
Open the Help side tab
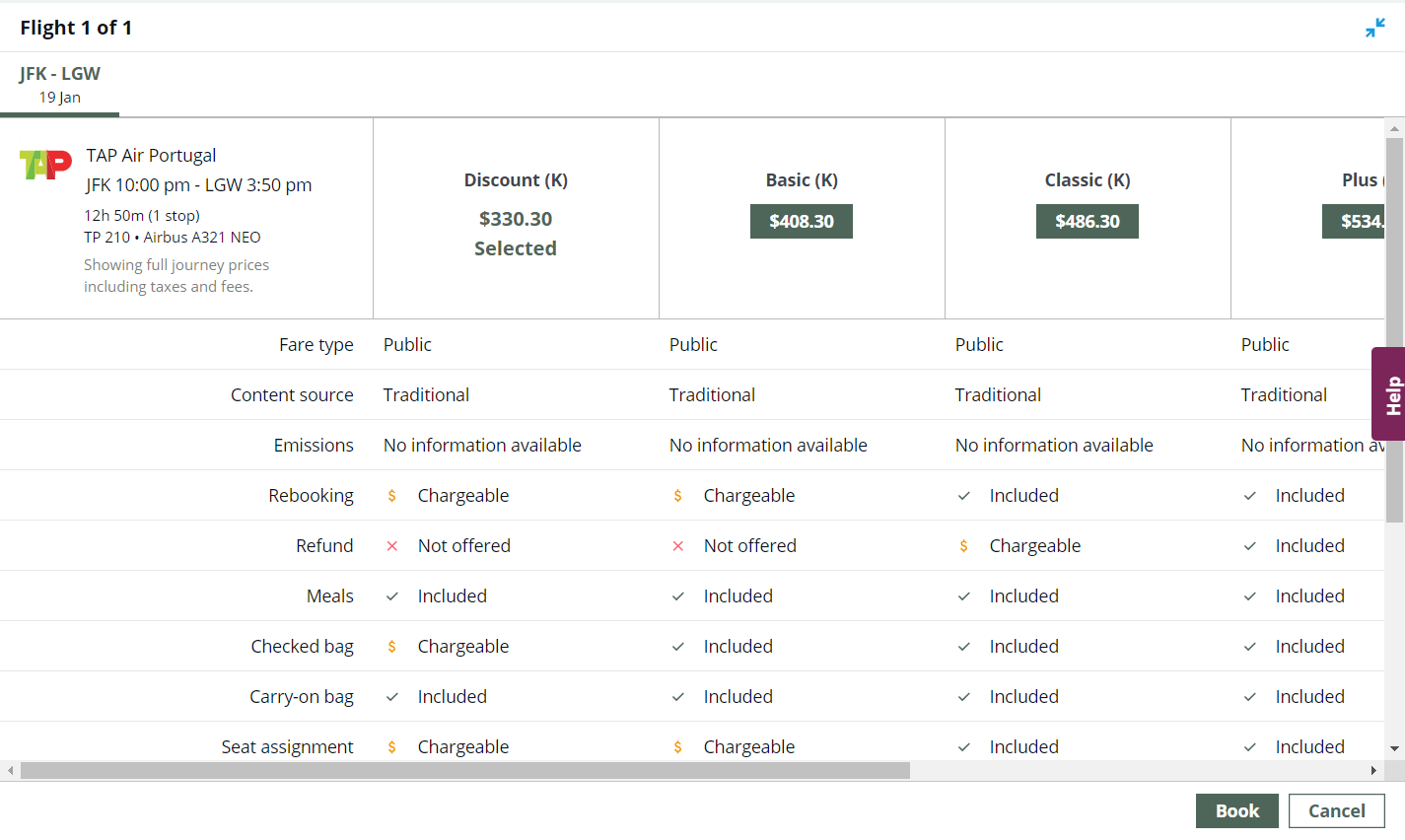(x=1389, y=394)
